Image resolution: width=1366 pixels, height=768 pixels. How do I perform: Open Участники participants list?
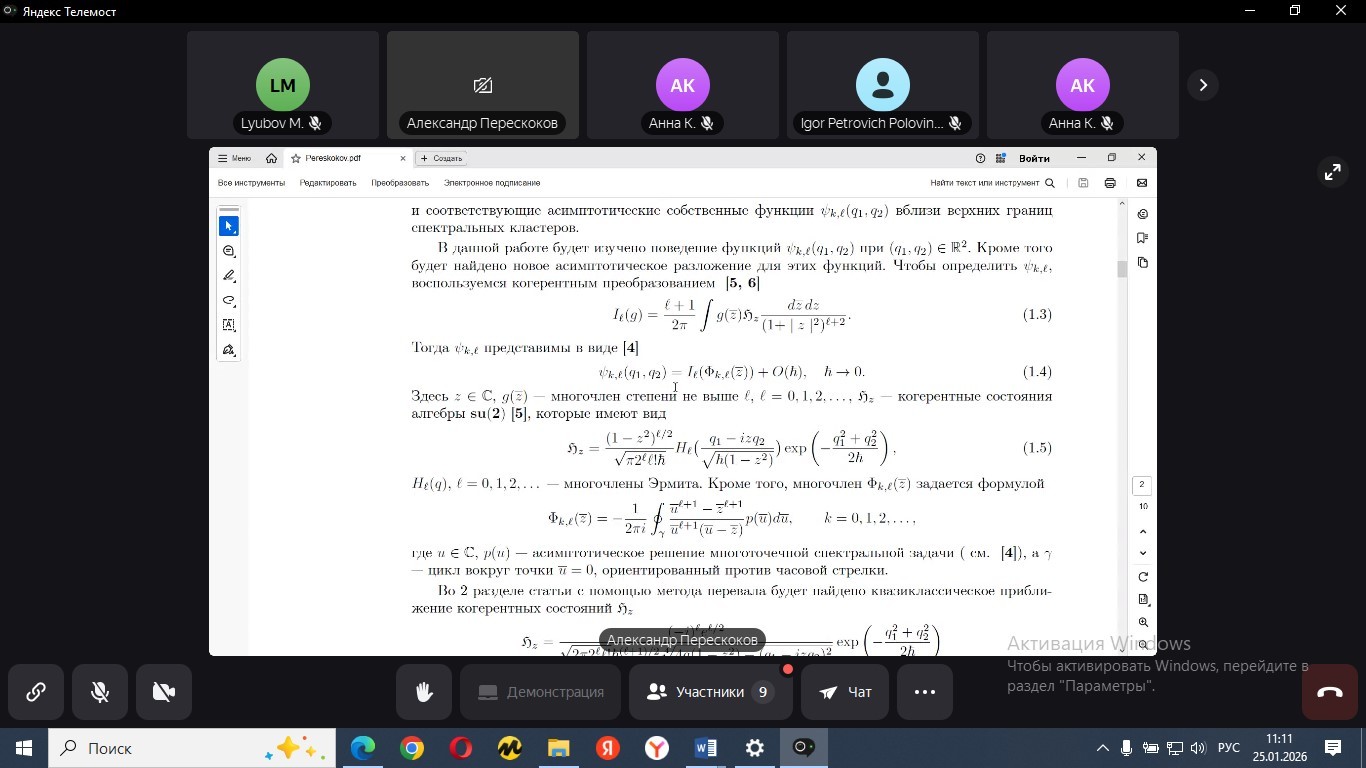point(710,692)
